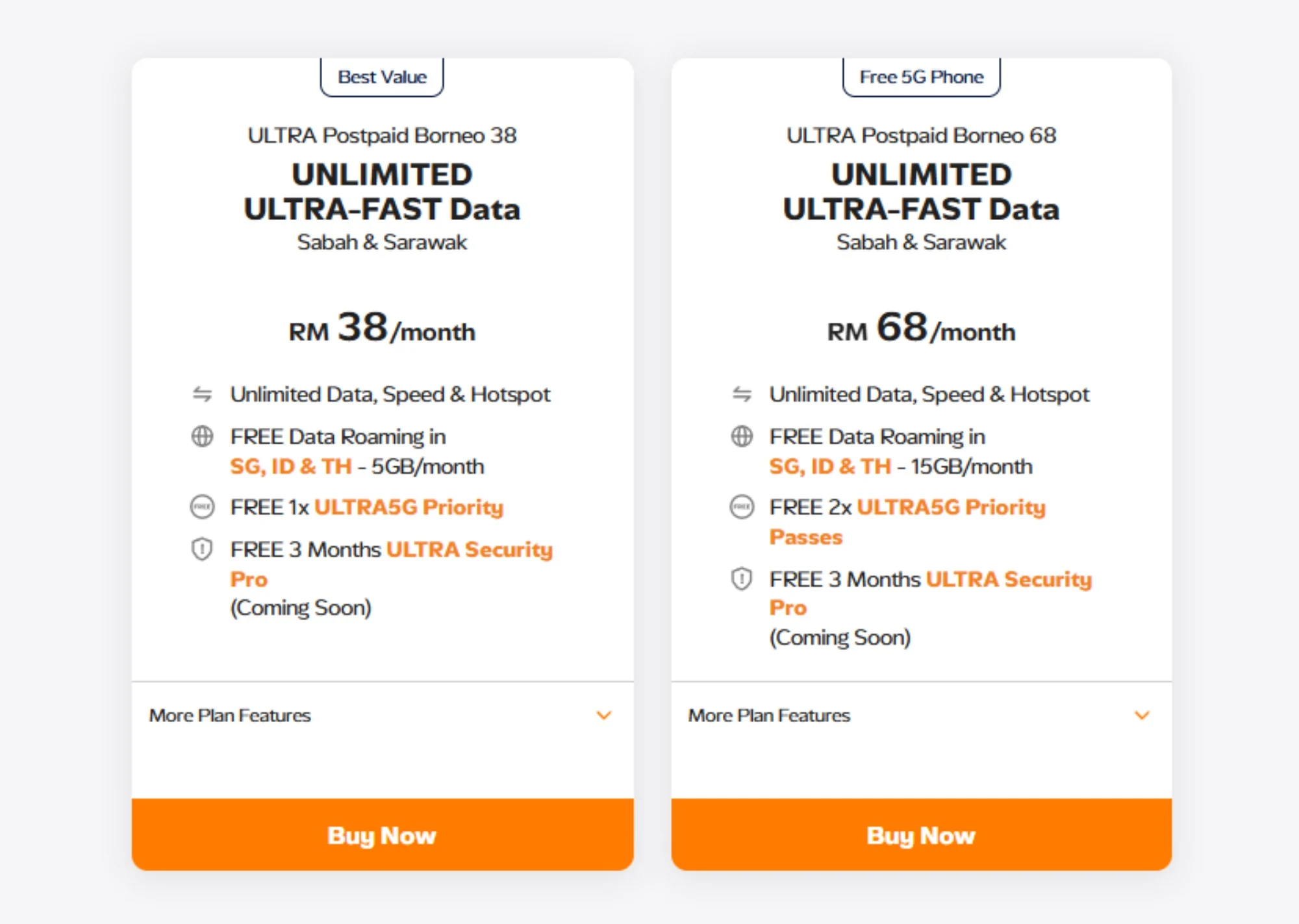This screenshot has height=924, width=1299.
Task: Click data transfer arrows icon in Borneo 68 card
Action: tap(742, 394)
